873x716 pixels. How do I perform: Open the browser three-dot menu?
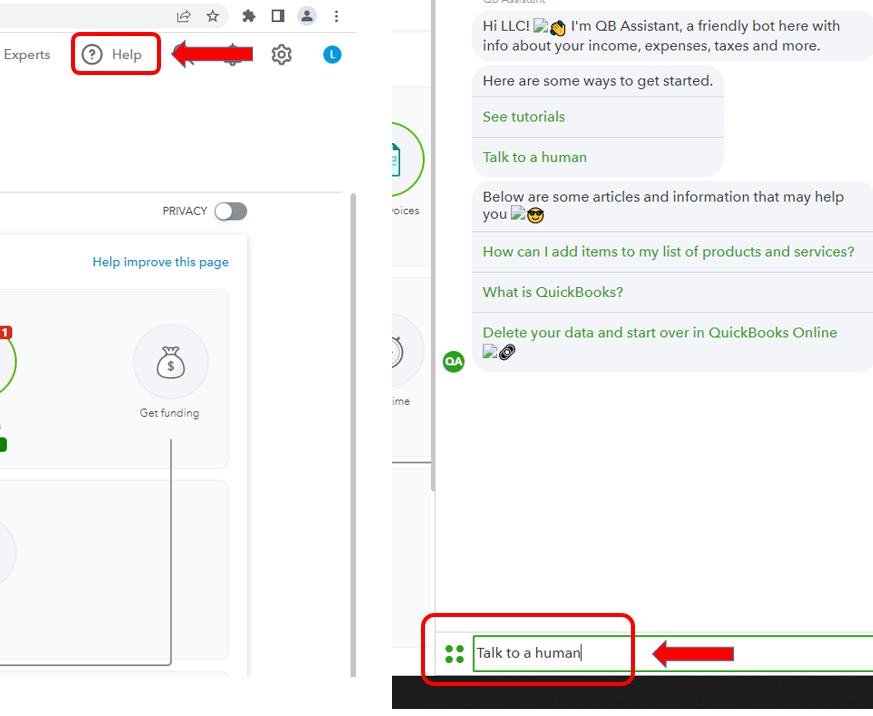click(x=337, y=16)
